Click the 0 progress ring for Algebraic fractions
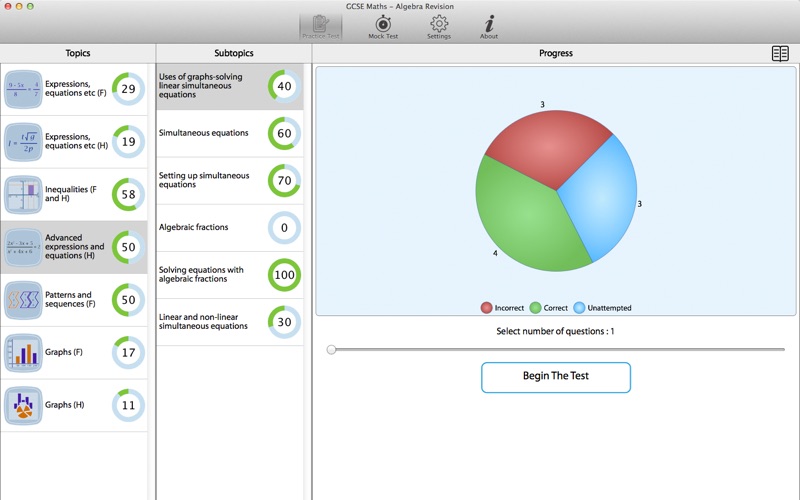Screen dimensions: 800x500 click(284, 228)
